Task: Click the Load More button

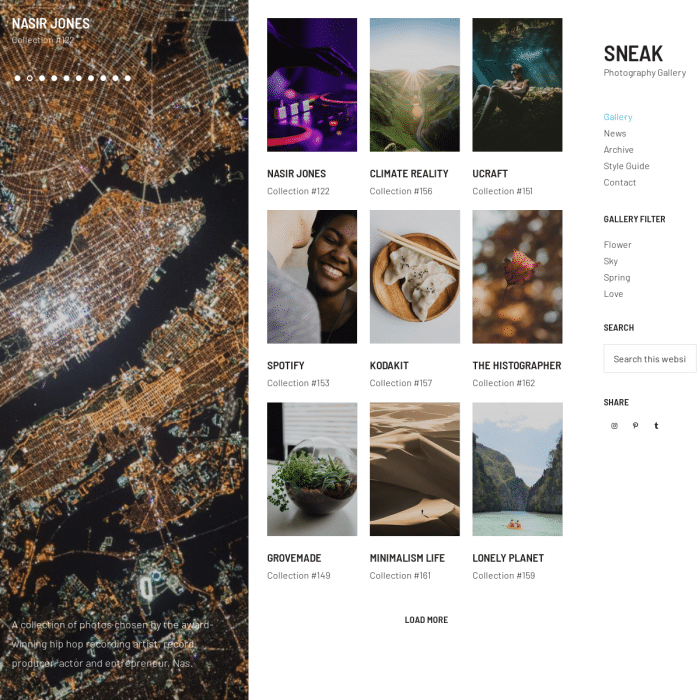Action: coord(426,620)
